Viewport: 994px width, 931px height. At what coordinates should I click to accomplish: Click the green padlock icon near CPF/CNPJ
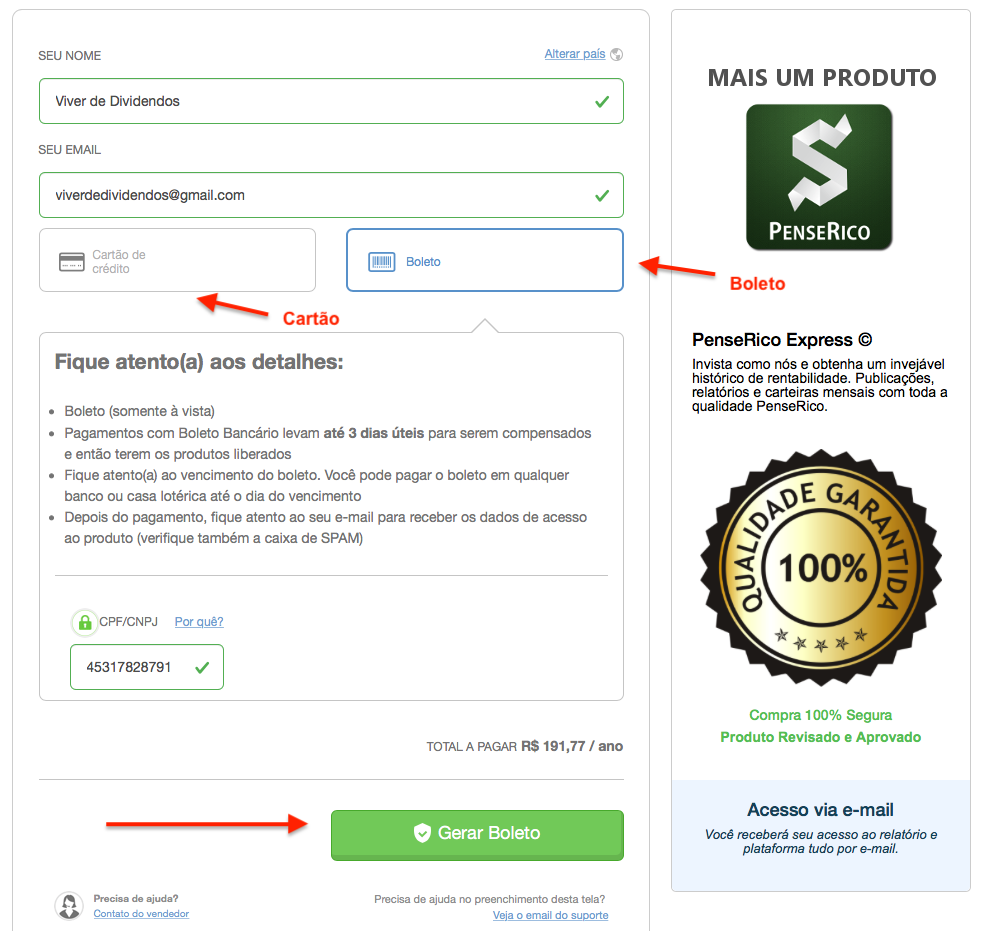(84, 622)
